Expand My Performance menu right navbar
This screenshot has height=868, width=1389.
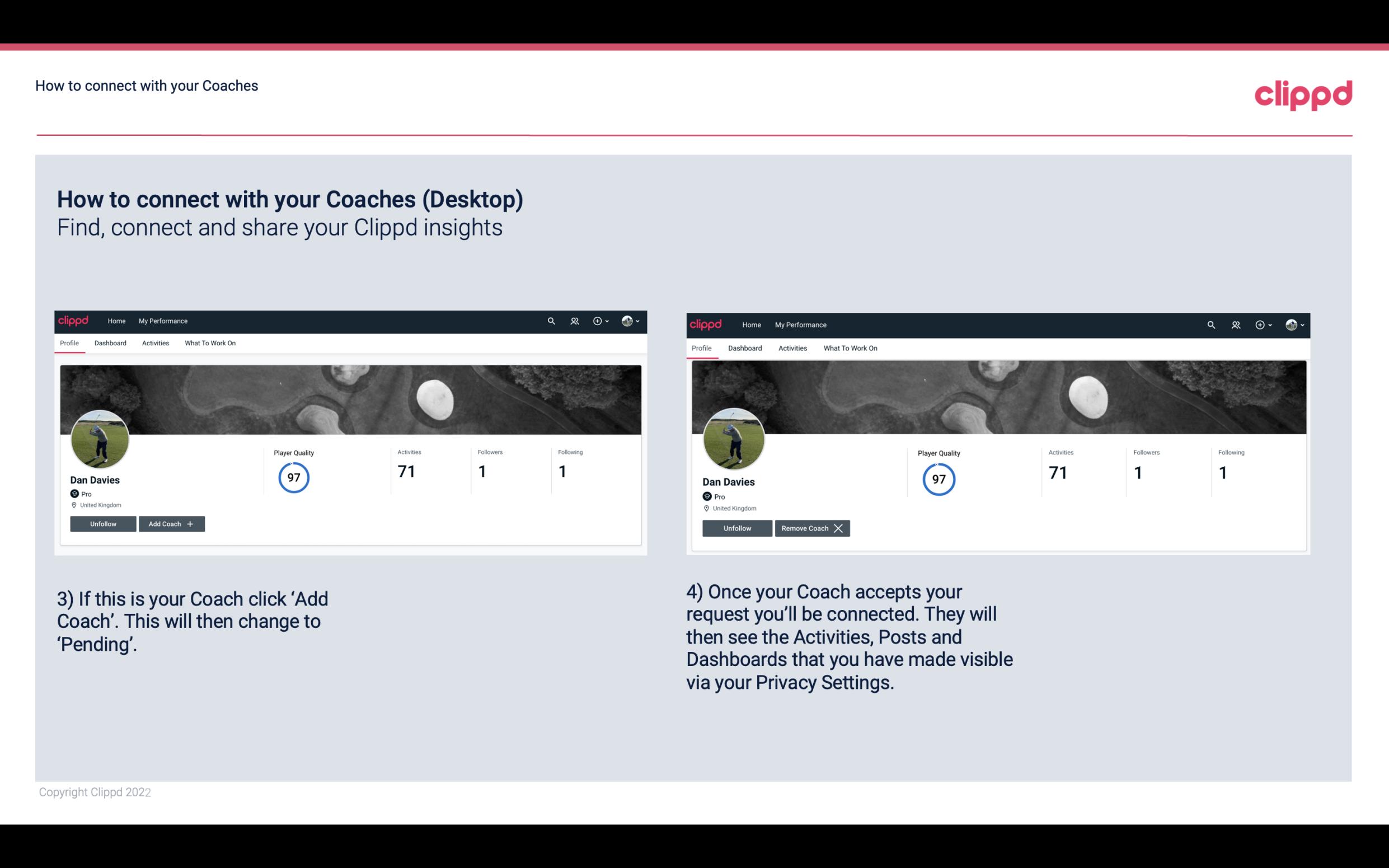[800, 324]
